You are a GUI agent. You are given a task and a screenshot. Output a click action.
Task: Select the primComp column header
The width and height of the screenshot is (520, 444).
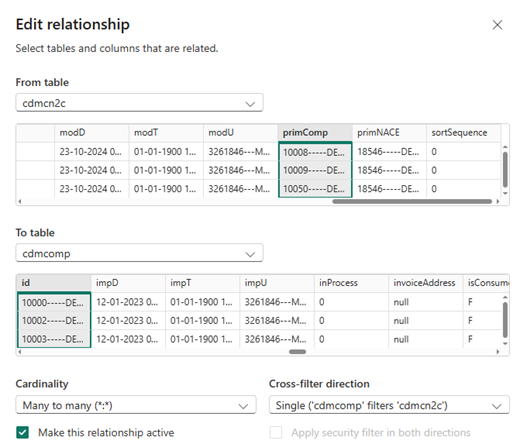pyautogui.click(x=315, y=133)
